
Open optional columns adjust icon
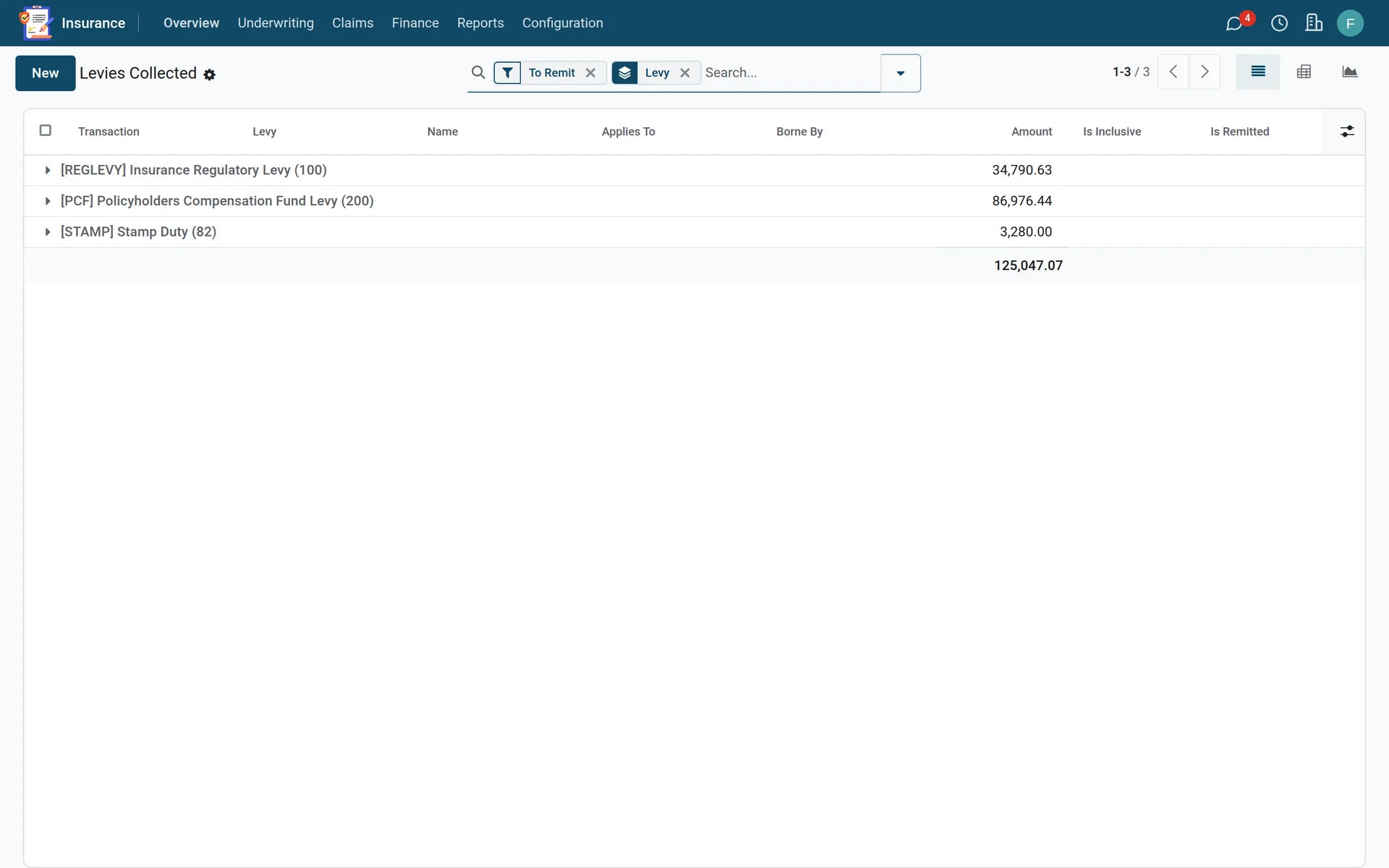(x=1347, y=132)
